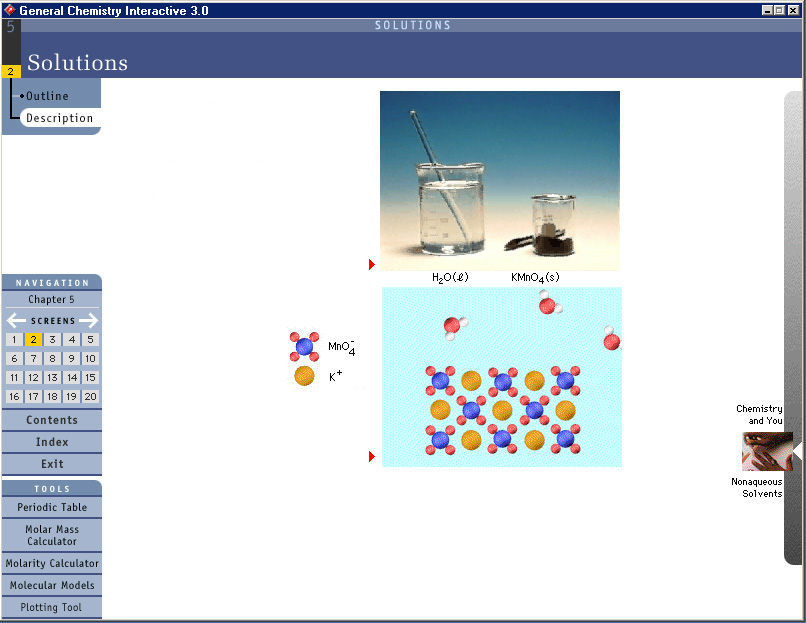Image resolution: width=806 pixels, height=623 pixels.
Task: Jump to screen 5
Action: click(90, 340)
